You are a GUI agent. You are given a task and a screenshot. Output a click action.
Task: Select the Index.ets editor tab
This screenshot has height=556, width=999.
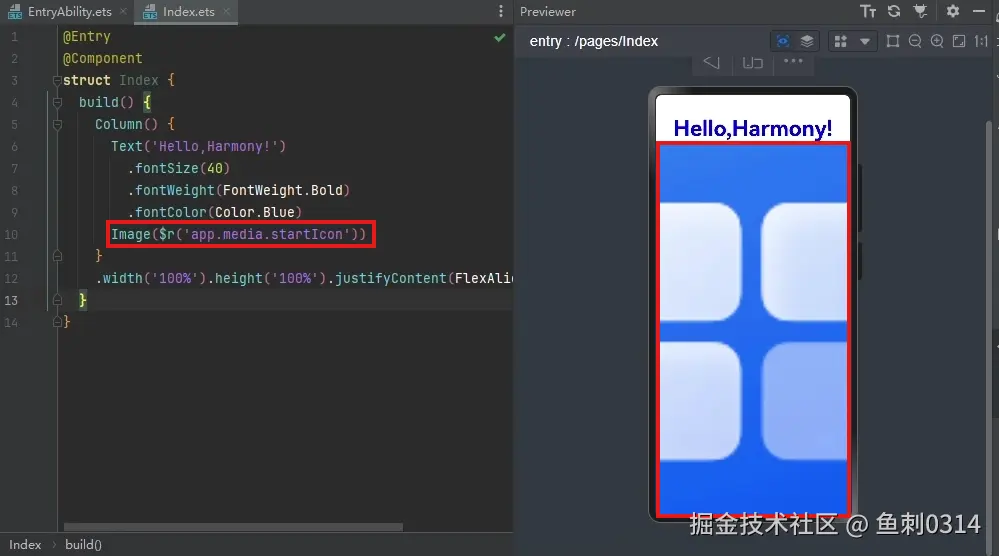(x=188, y=11)
